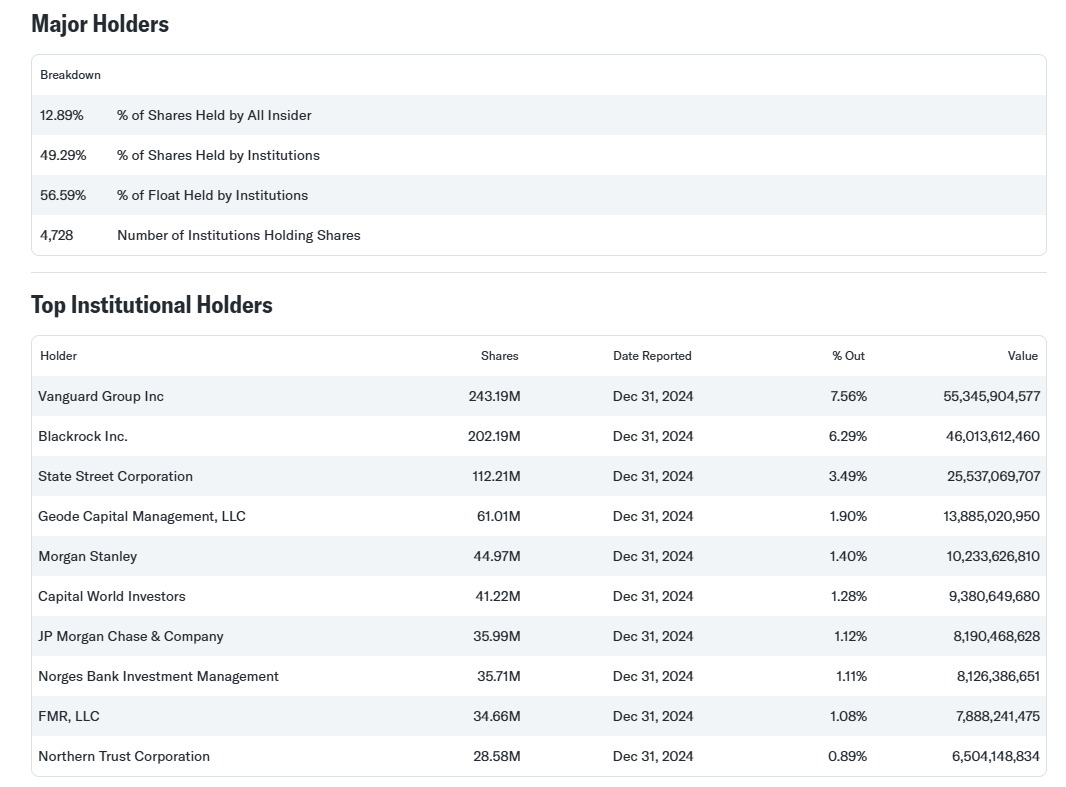1066x787 pixels.
Task: Click the 12.89% insider percentage value
Action: [x=62, y=116]
